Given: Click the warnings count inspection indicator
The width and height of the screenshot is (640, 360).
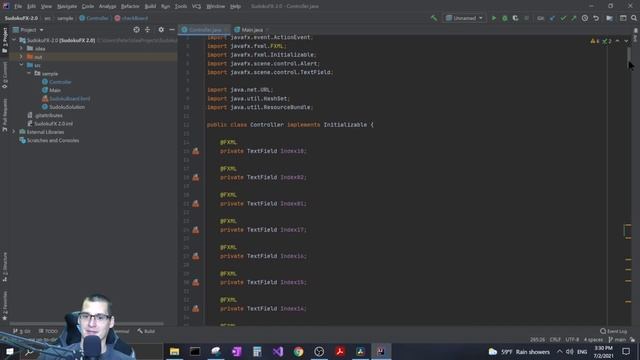Looking at the screenshot, I should point(595,41).
